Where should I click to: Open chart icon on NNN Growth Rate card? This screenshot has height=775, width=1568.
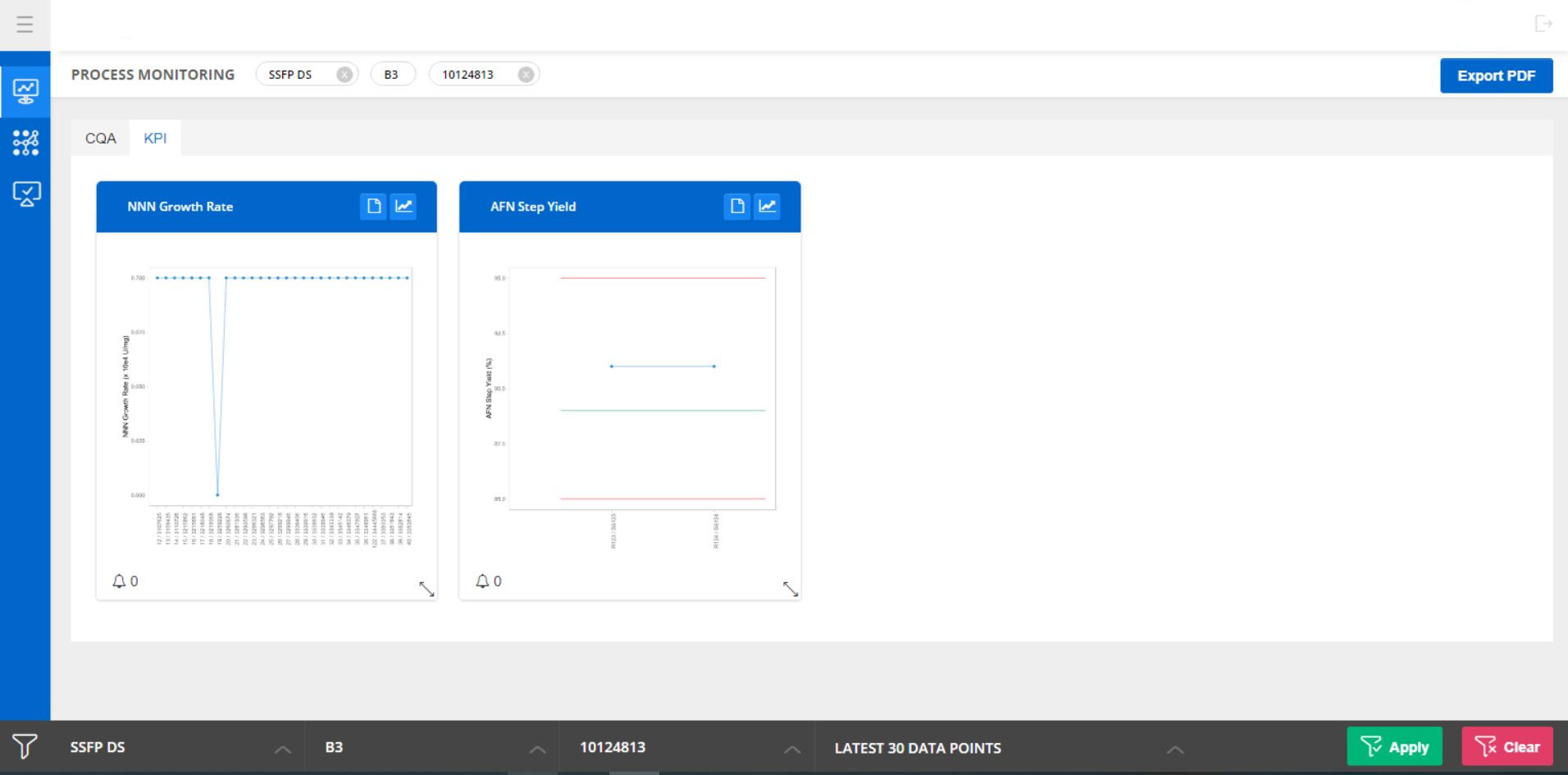tap(403, 206)
